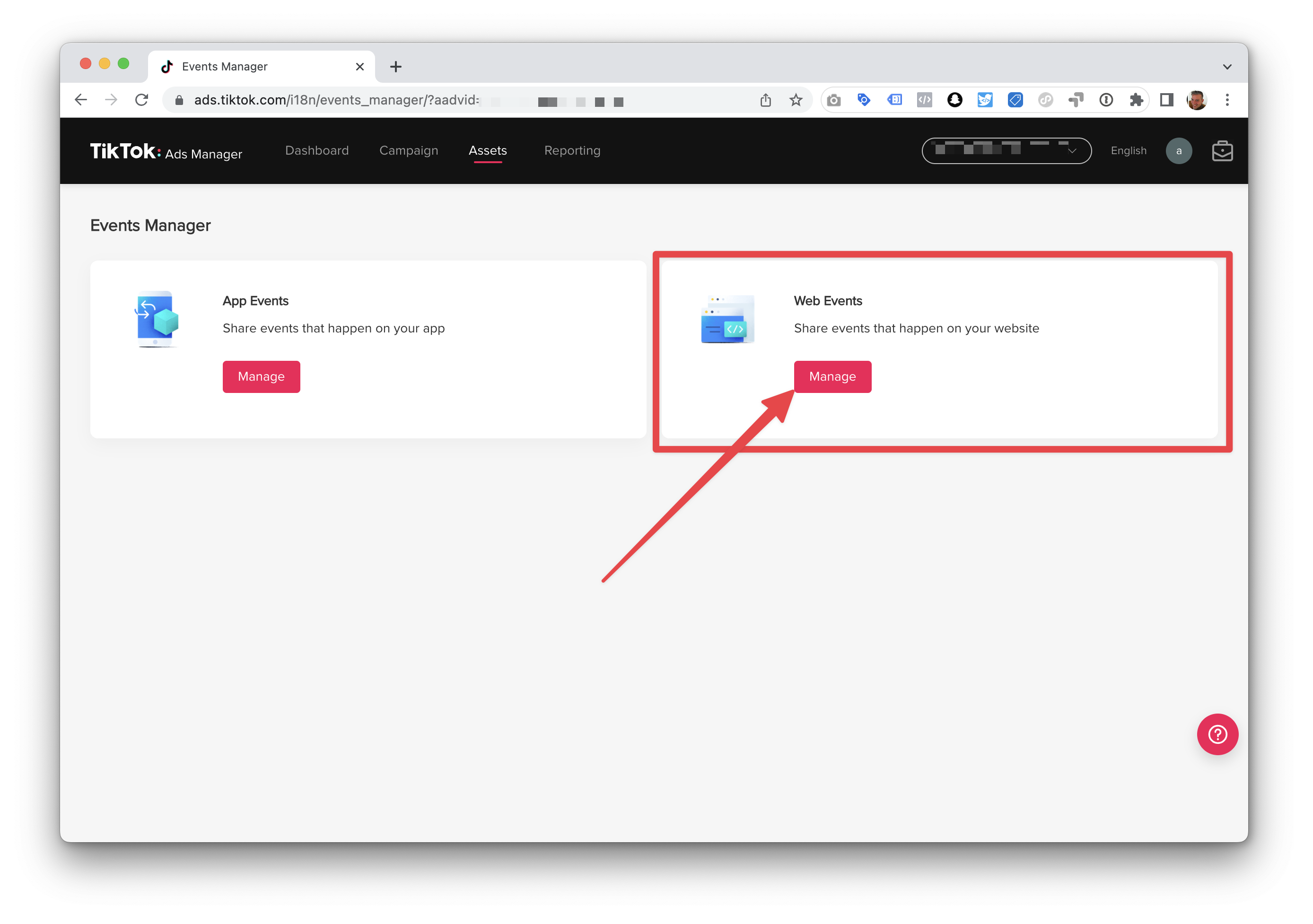Viewport: 1313px width, 924px height.
Task: Open the Assets menu tab
Action: (x=488, y=150)
